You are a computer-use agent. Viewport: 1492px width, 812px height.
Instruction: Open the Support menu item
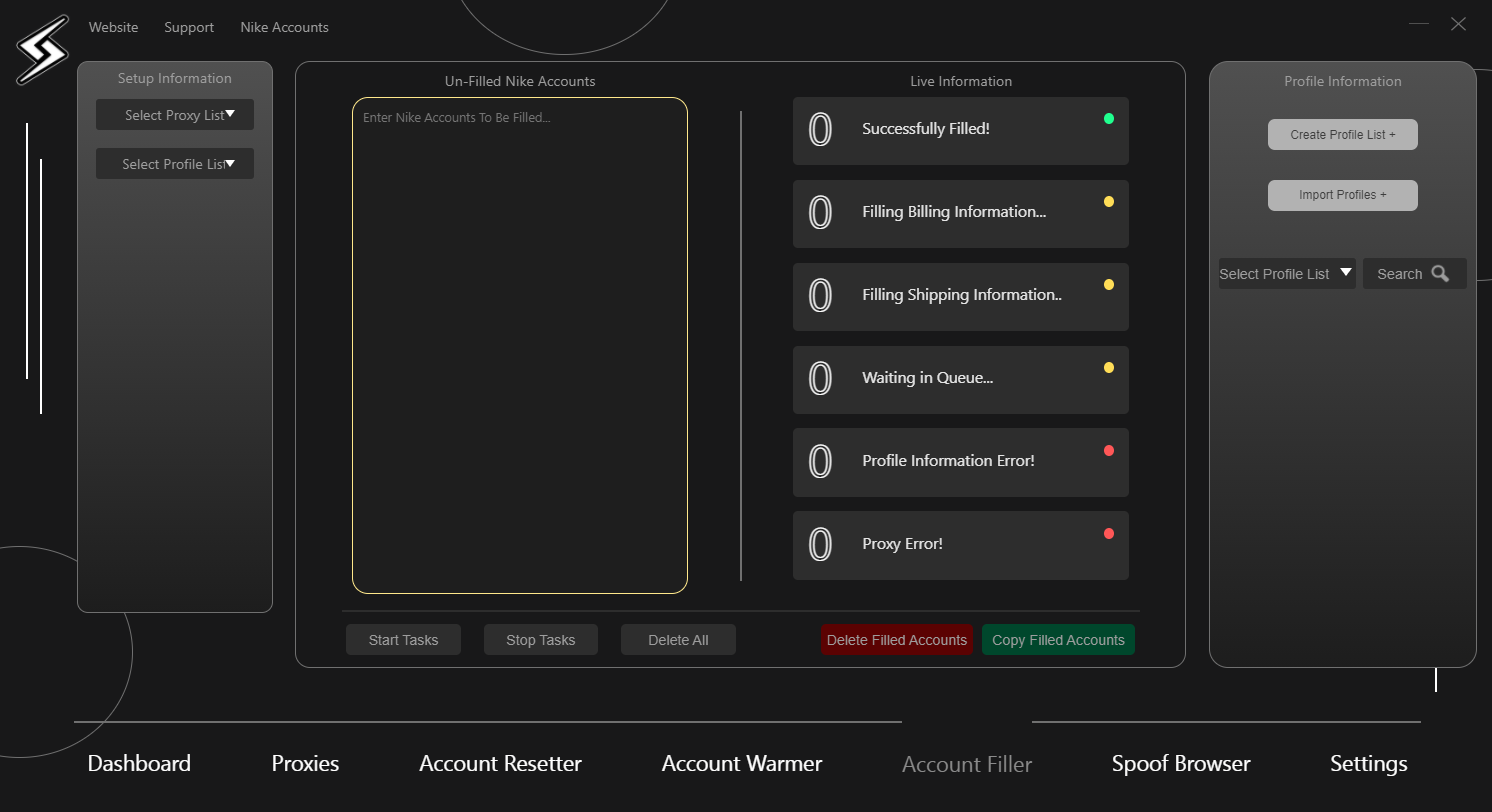[189, 27]
